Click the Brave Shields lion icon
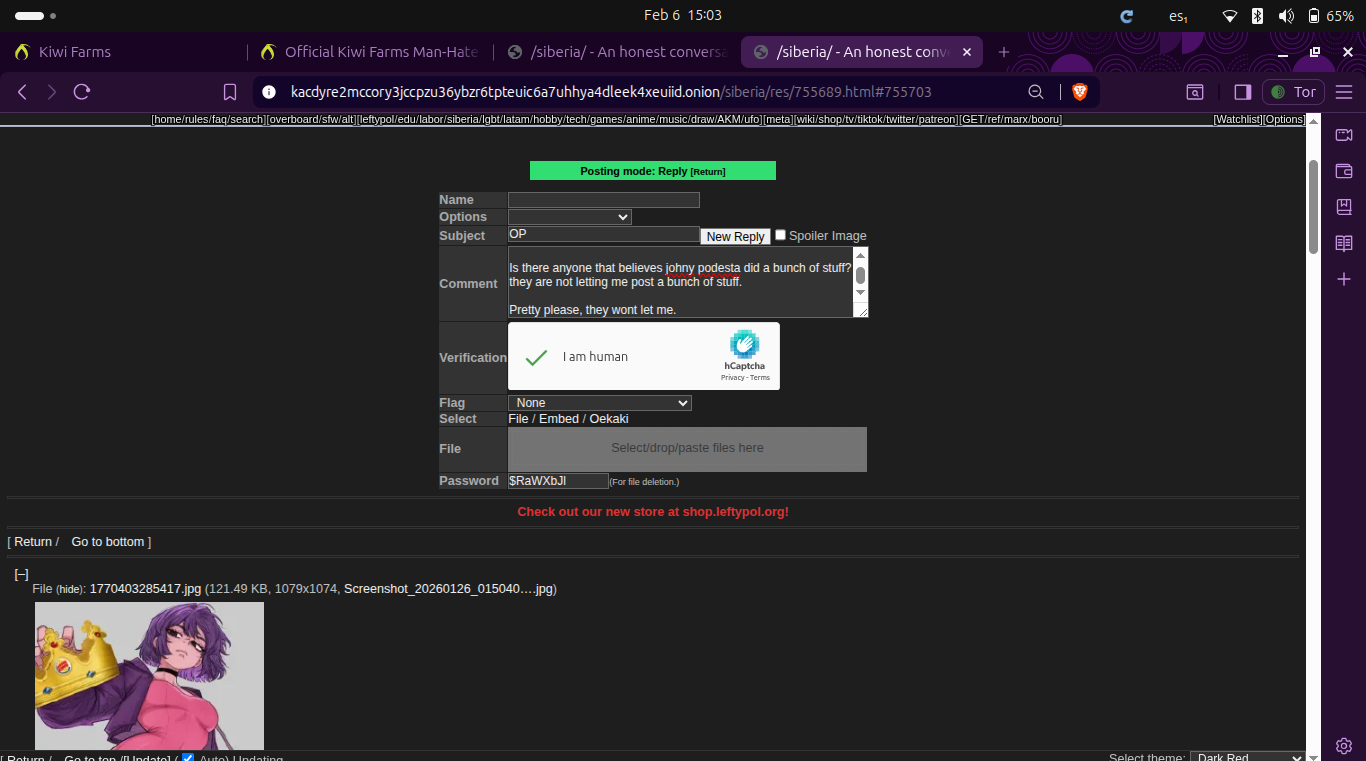Screen dimensions: 1366x761 tap(1080, 92)
